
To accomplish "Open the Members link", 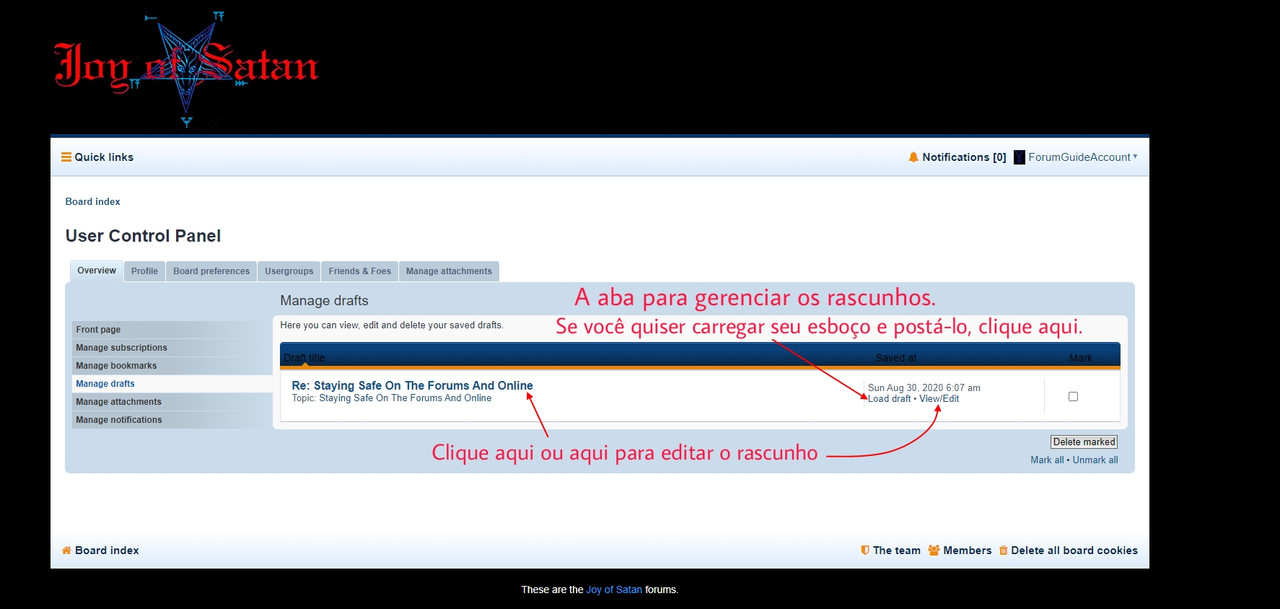I will click(x=967, y=551).
